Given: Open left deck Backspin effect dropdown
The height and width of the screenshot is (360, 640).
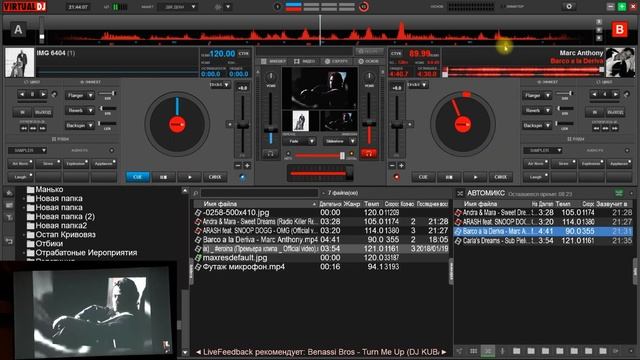Looking at the screenshot, I should tap(80, 125).
